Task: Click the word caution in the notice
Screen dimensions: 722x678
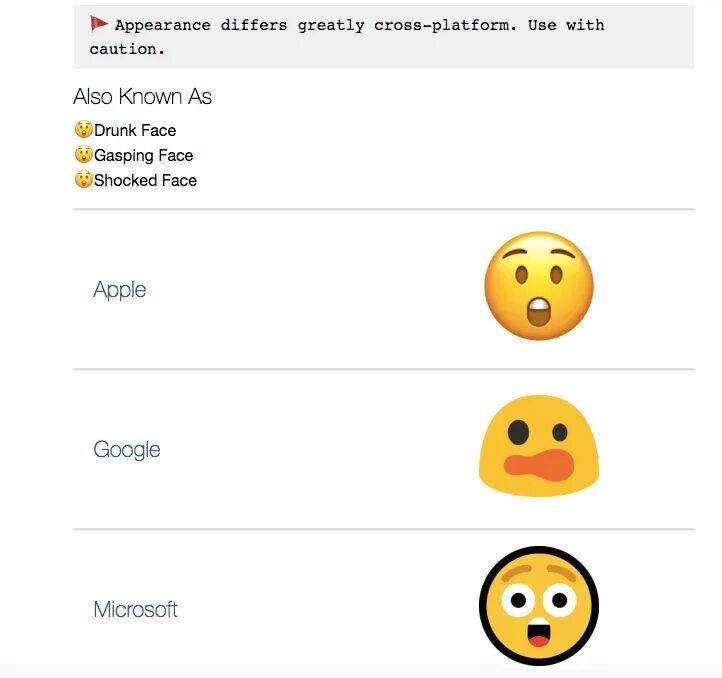Action: (x=127, y=49)
